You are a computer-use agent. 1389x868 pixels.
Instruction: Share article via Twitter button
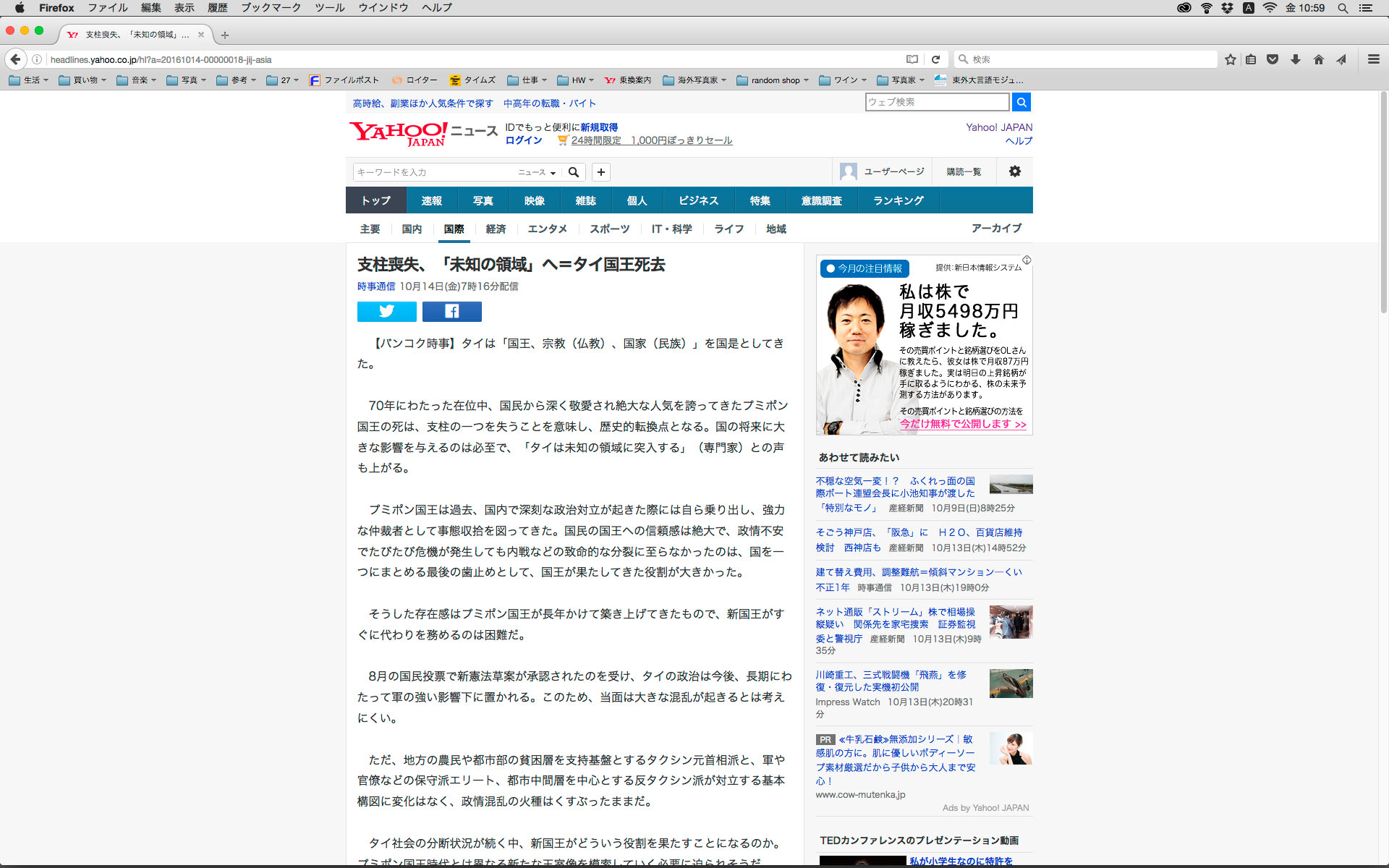[386, 312]
